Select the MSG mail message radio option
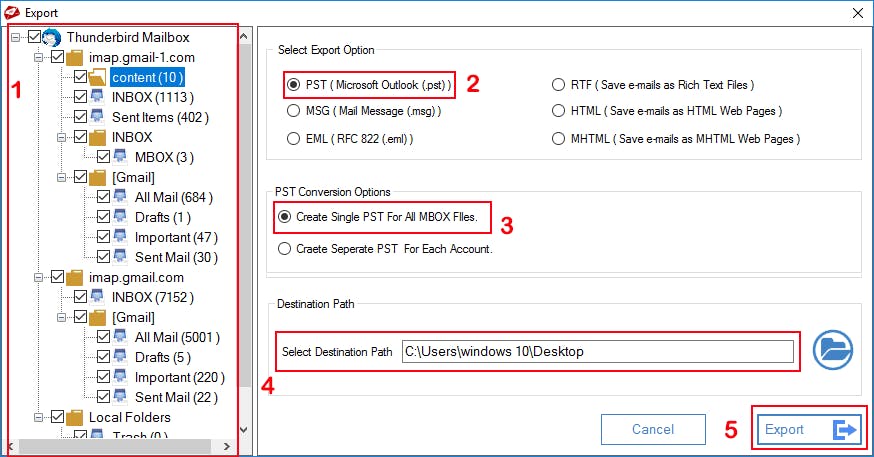Viewport: 874px width, 457px height. tap(293, 111)
